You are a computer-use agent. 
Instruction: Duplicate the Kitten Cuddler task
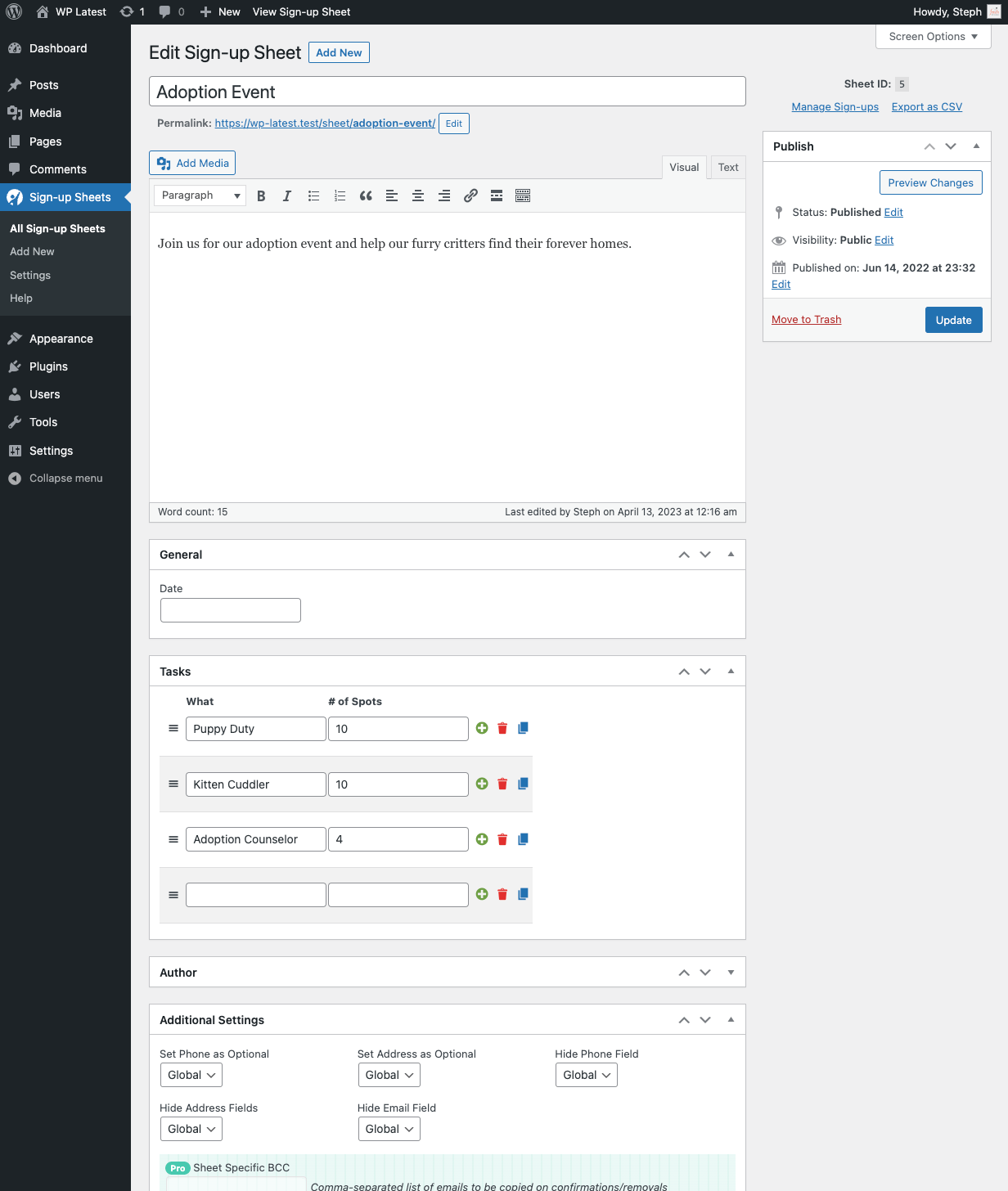point(523,784)
